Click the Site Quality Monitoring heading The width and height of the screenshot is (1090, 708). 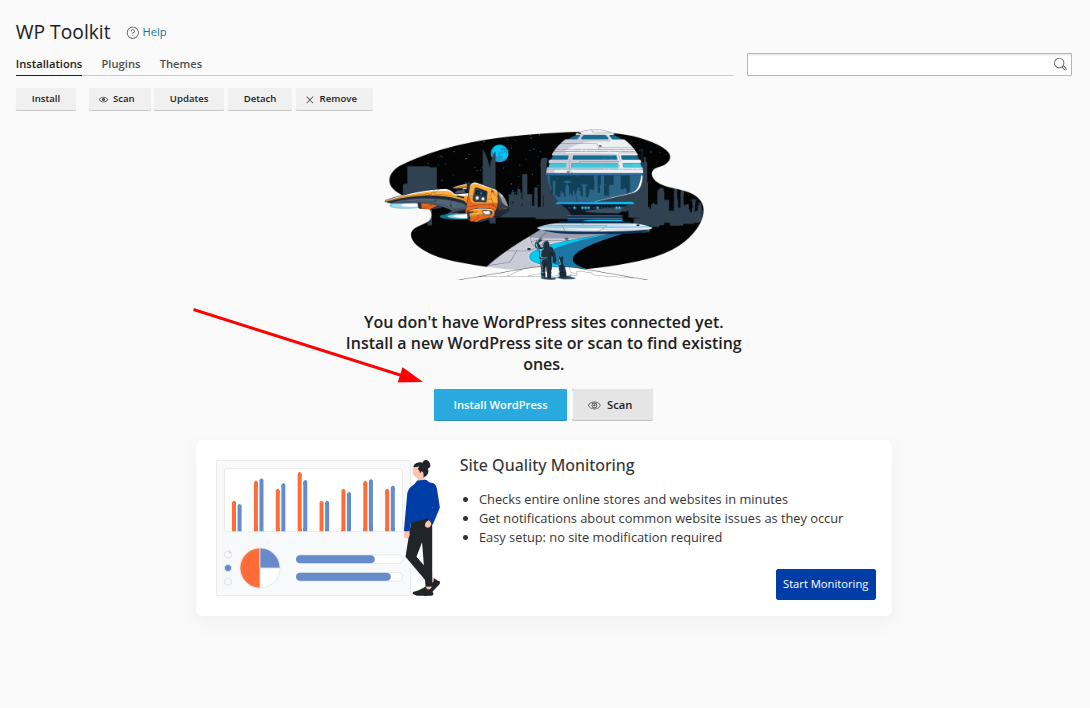click(547, 465)
